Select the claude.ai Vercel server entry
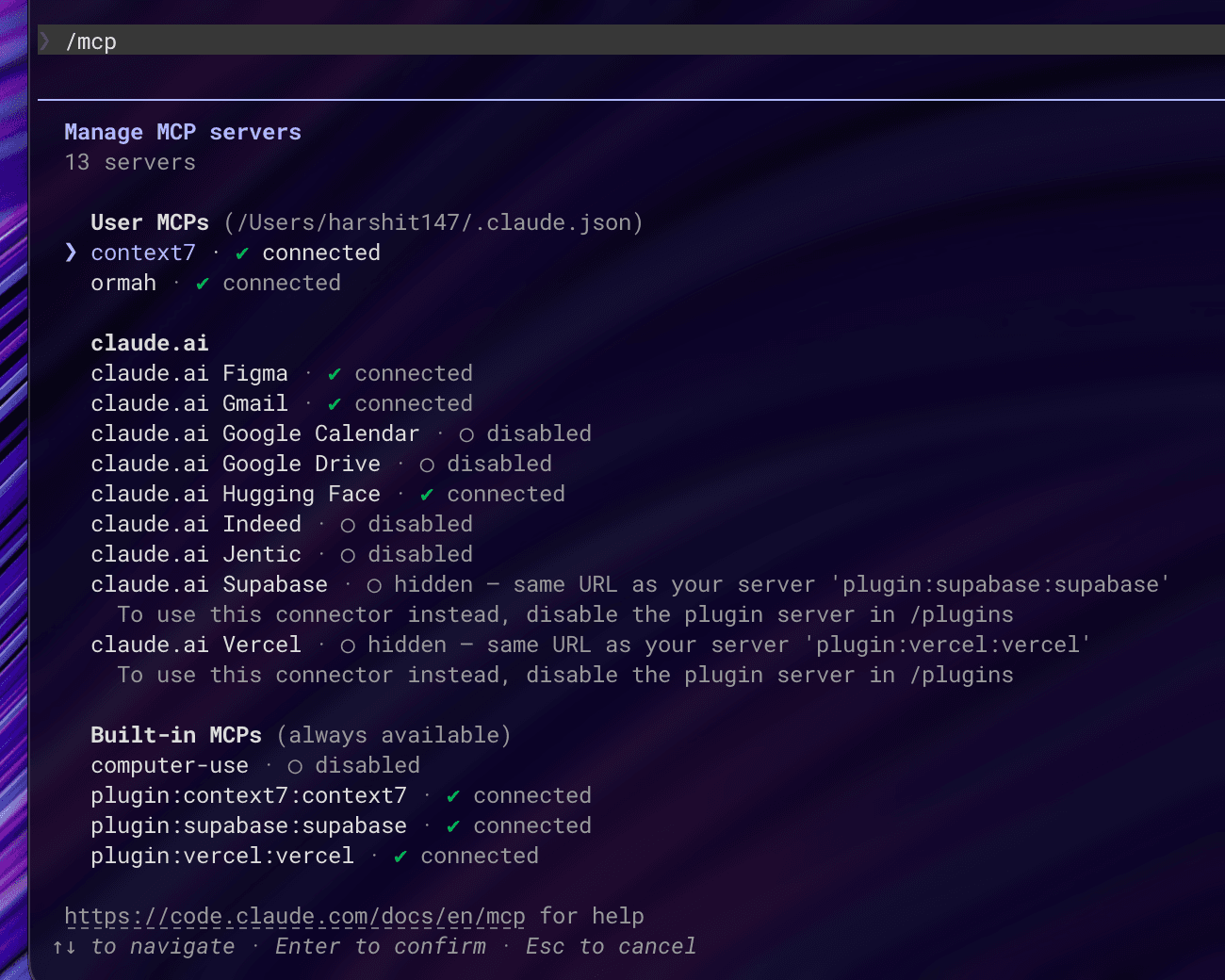 [591, 645]
